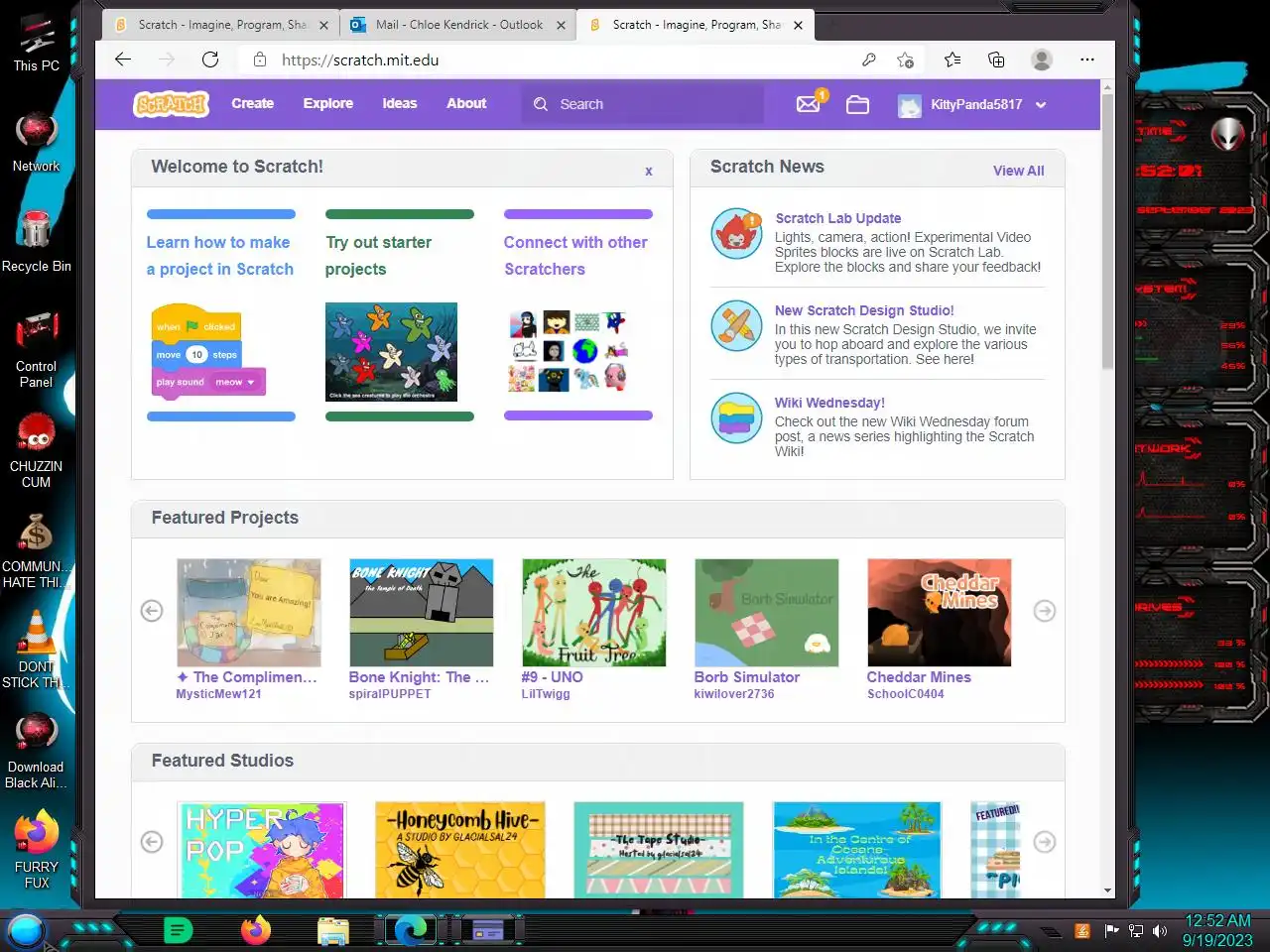Image resolution: width=1270 pixels, height=952 pixels.
Task: Launch Firefox from the taskbar
Action: (x=256, y=930)
